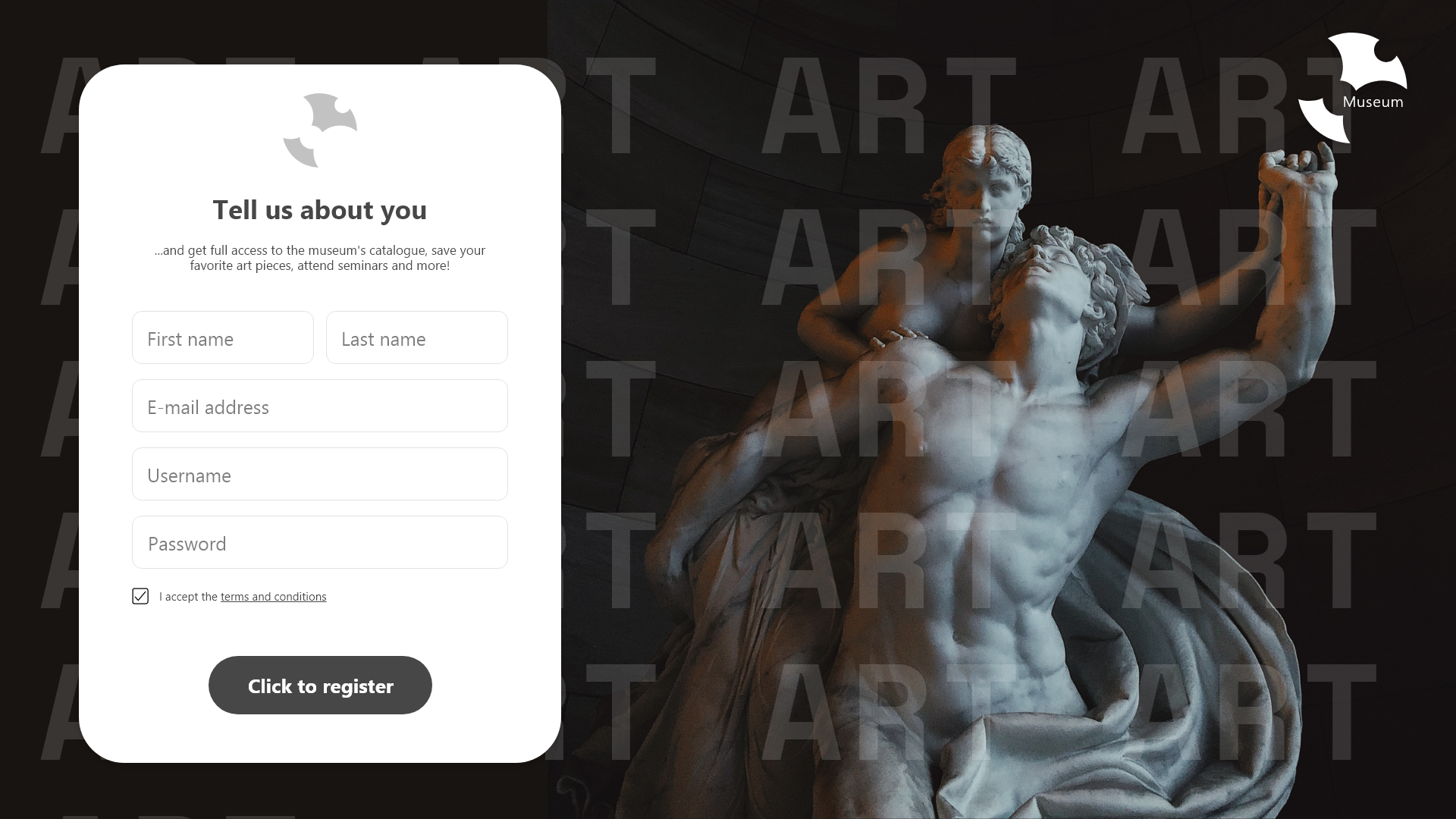
Task: Click the 'Click to register' button
Action: [x=320, y=685]
